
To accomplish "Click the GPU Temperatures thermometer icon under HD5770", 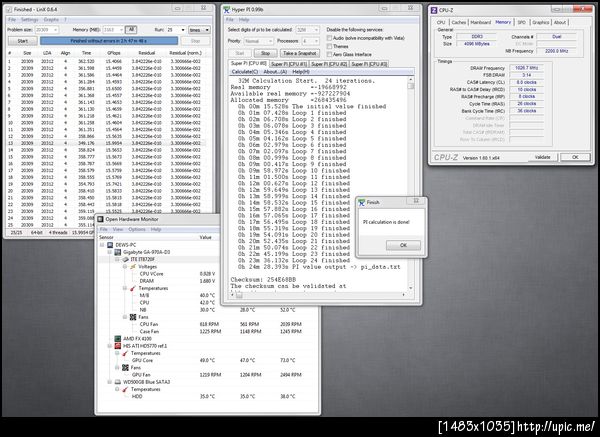I will pos(125,353).
